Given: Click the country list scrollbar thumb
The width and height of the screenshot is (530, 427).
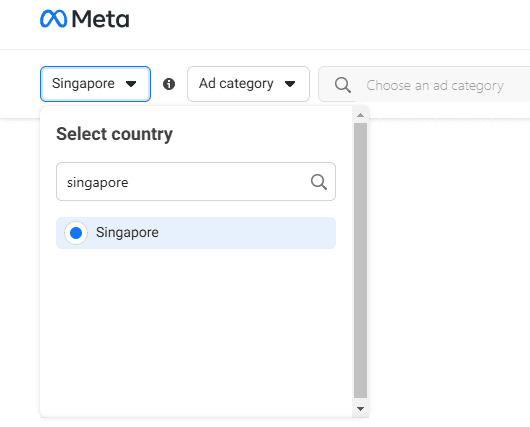Looking at the screenshot, I should [361, 261].
